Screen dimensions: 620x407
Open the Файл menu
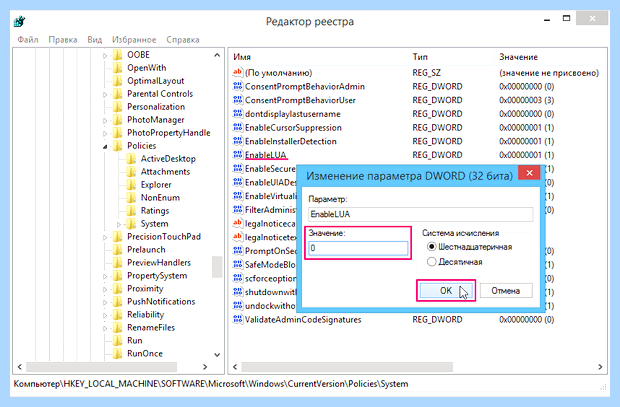click(x=28, y=40)
